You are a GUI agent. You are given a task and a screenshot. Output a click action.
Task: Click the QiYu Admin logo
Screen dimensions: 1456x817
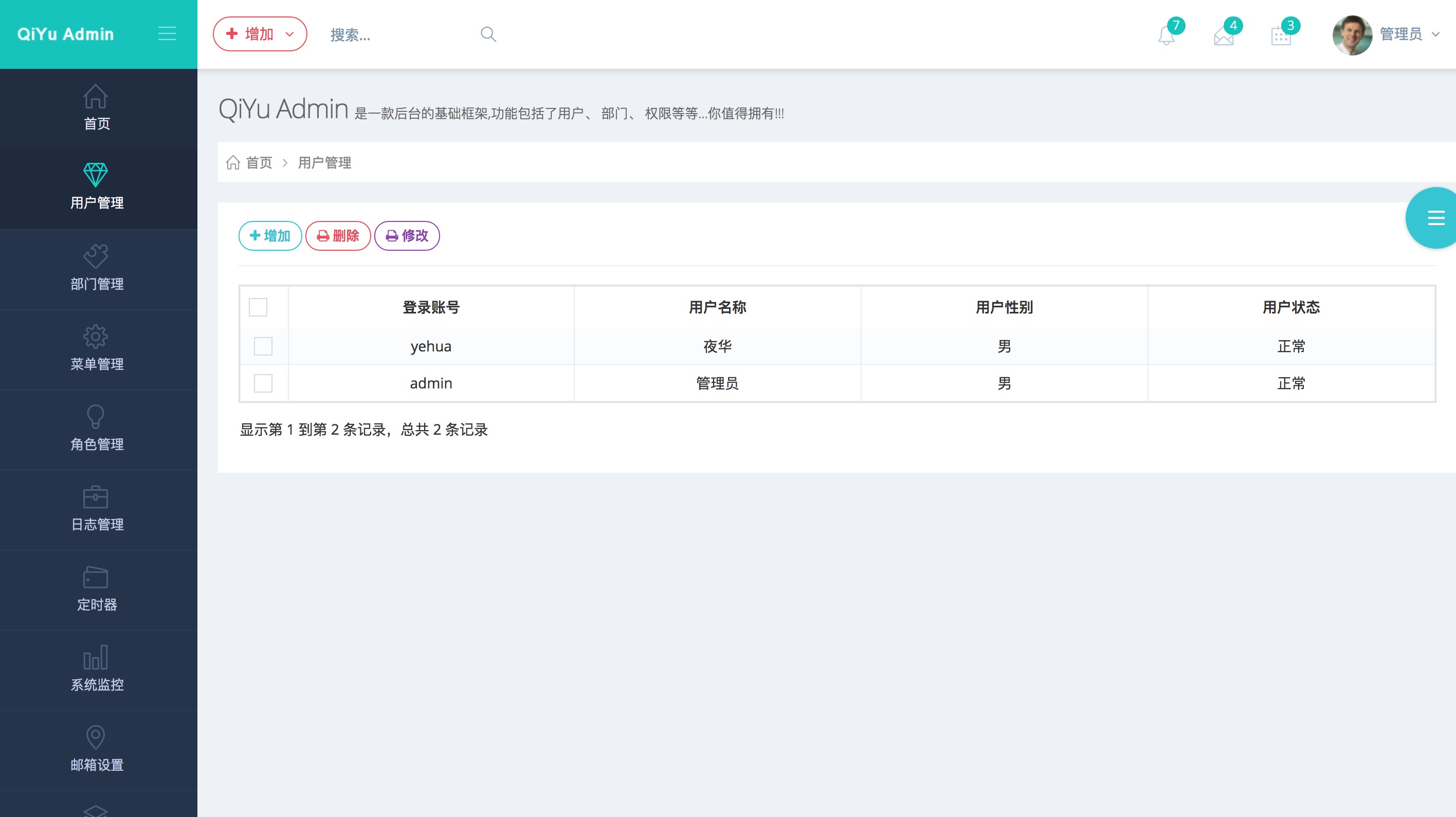coord(66,34)
